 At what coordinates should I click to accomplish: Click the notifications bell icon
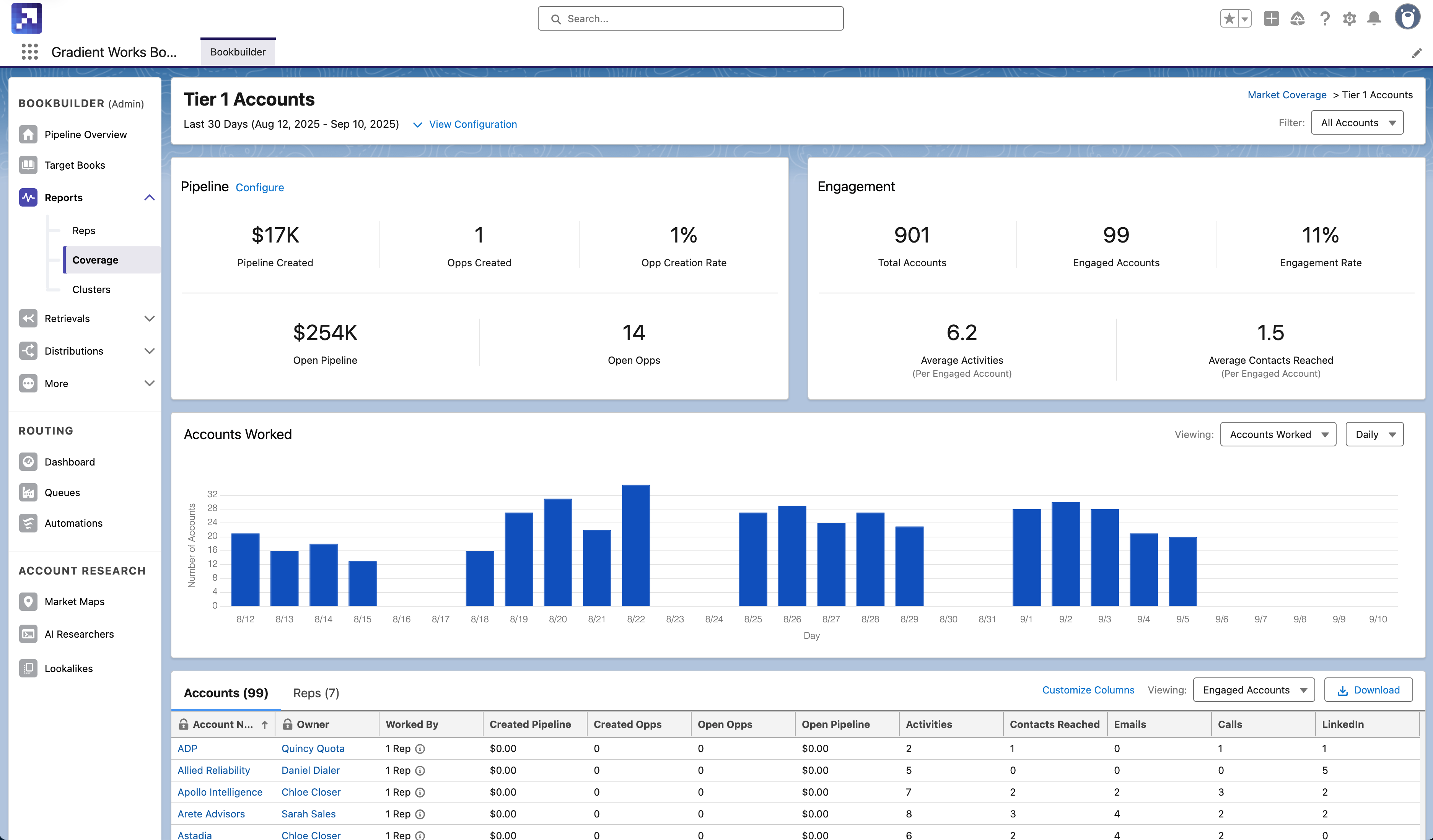tap(1374, 19)
